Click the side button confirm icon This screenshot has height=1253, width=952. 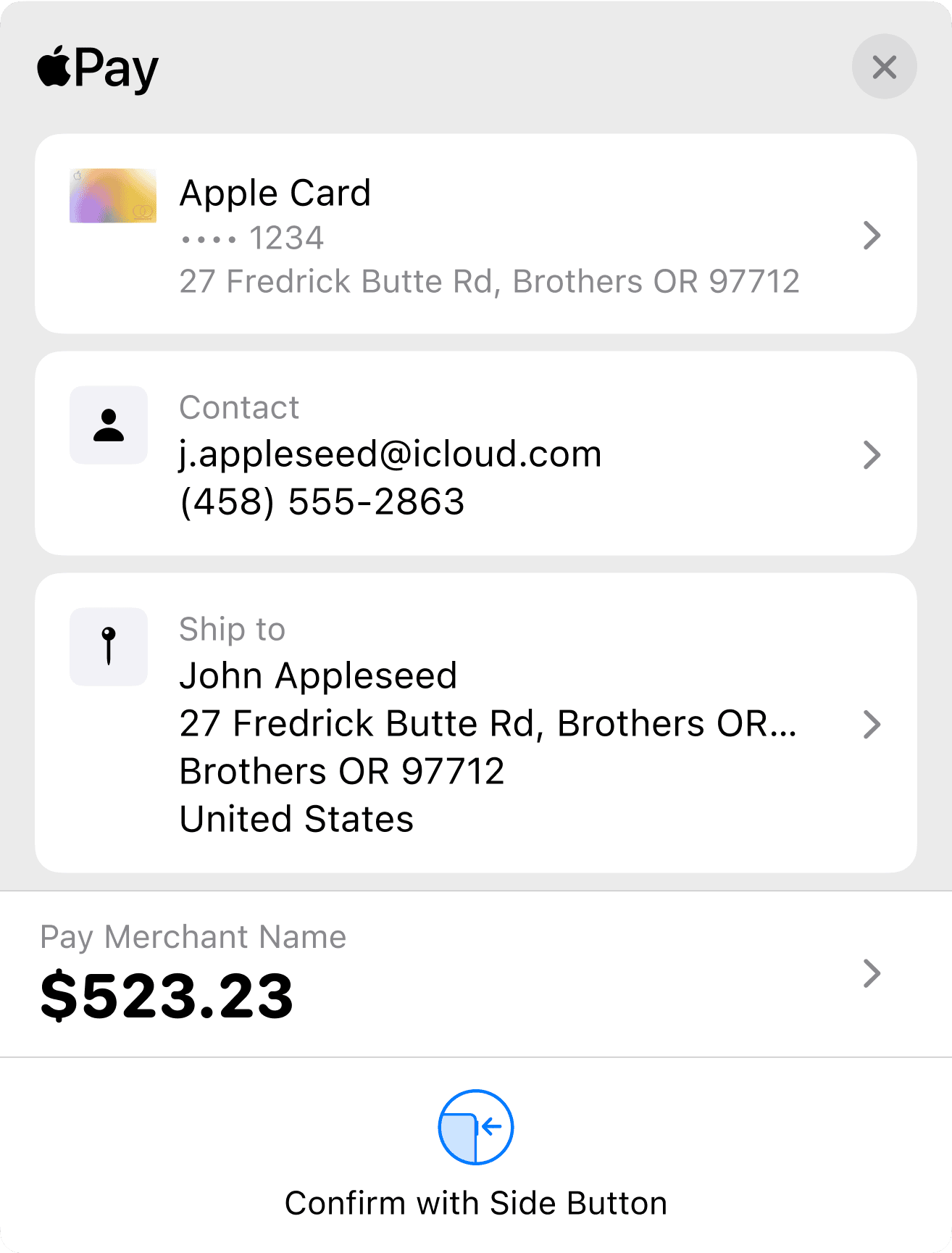tap(476, 1127)
